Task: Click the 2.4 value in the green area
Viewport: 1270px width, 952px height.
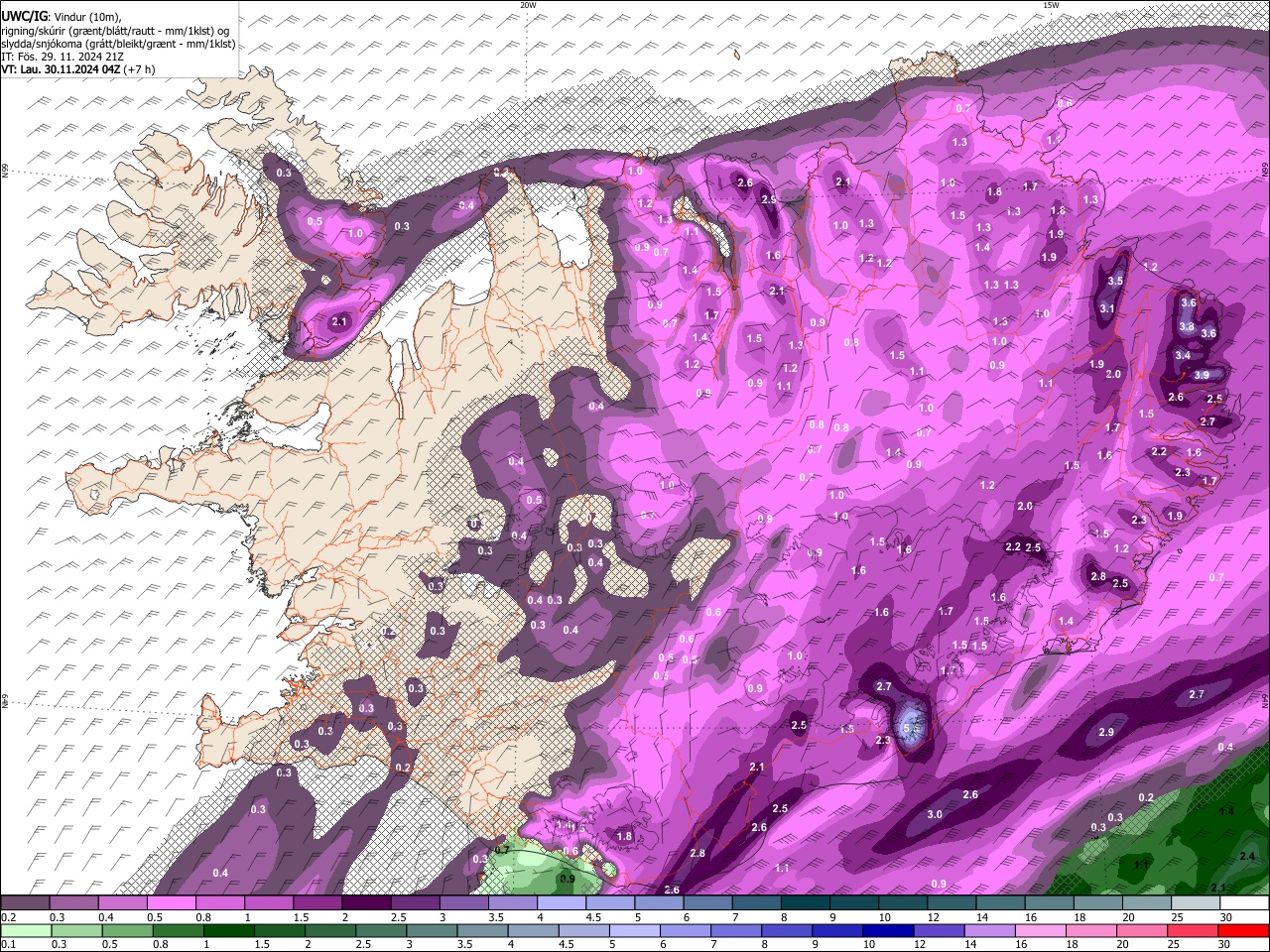Action: (1247, 856)
